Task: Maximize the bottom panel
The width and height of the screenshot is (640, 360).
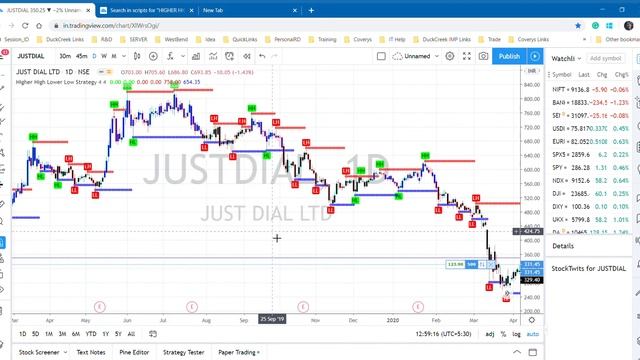Action: (533, 352)
